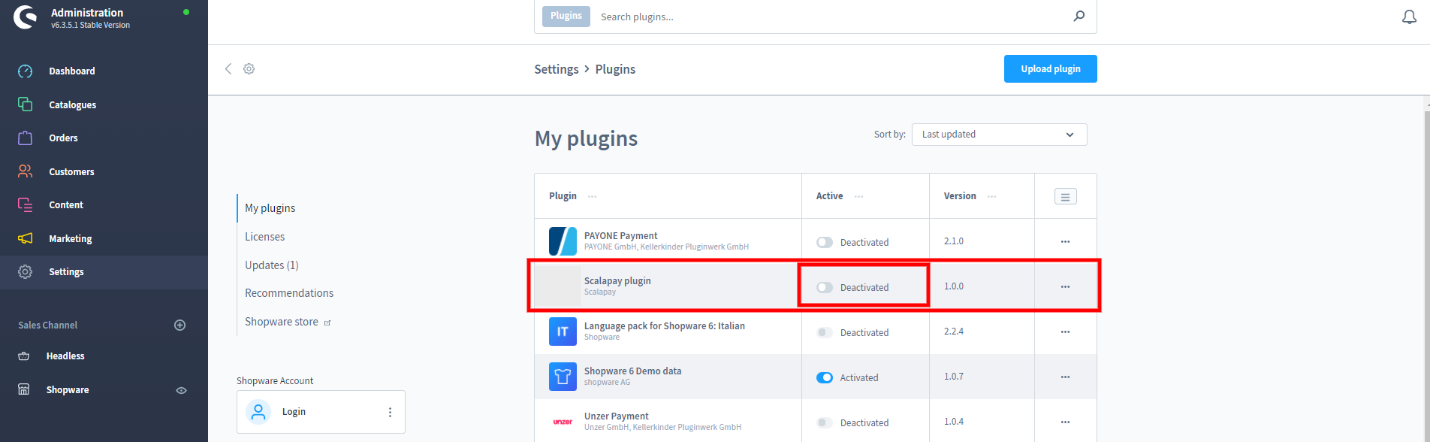Add a new Sales Channel with plus icon

tap(180, 325)
